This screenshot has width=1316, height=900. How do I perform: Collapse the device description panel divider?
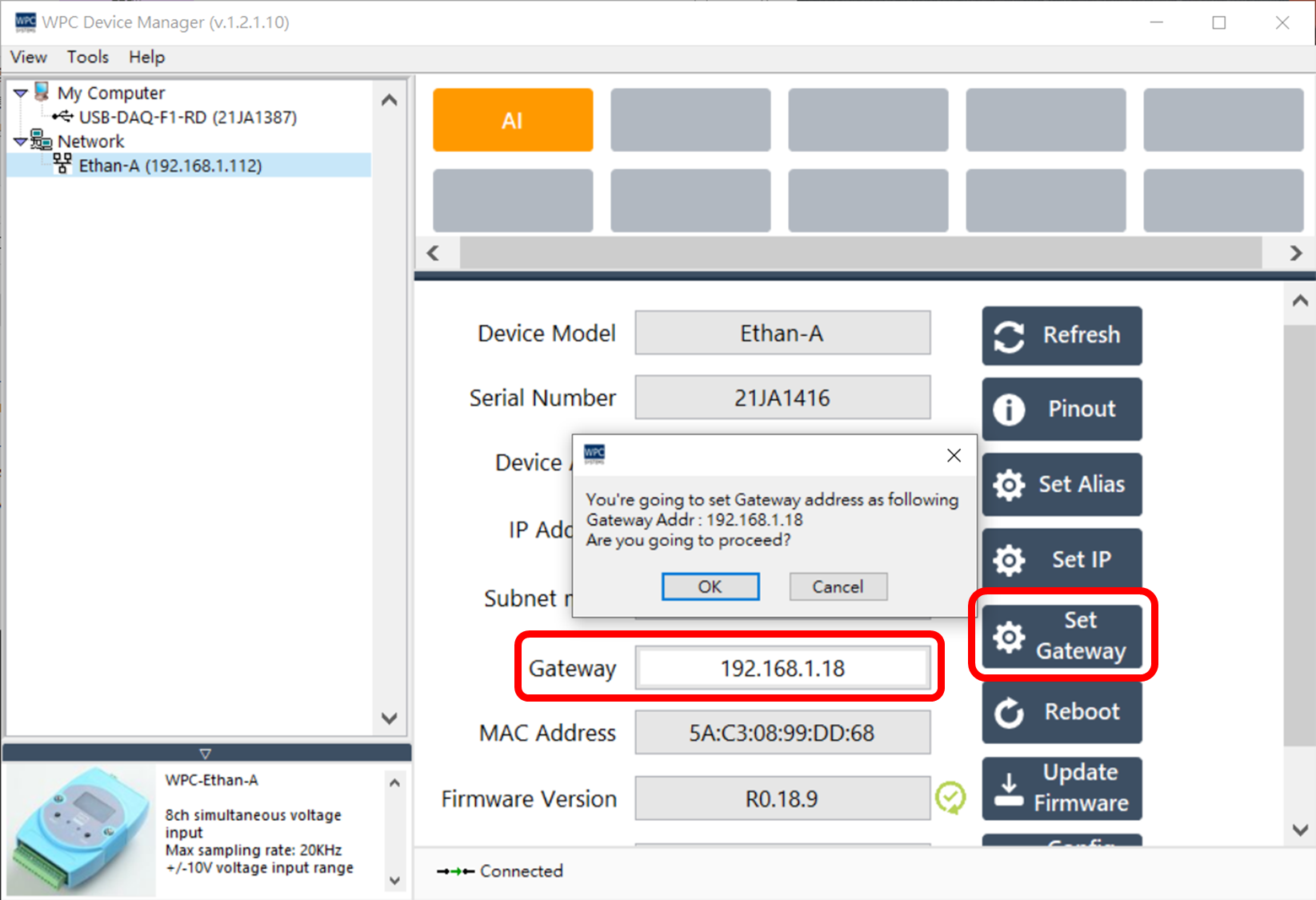(206, 754)
